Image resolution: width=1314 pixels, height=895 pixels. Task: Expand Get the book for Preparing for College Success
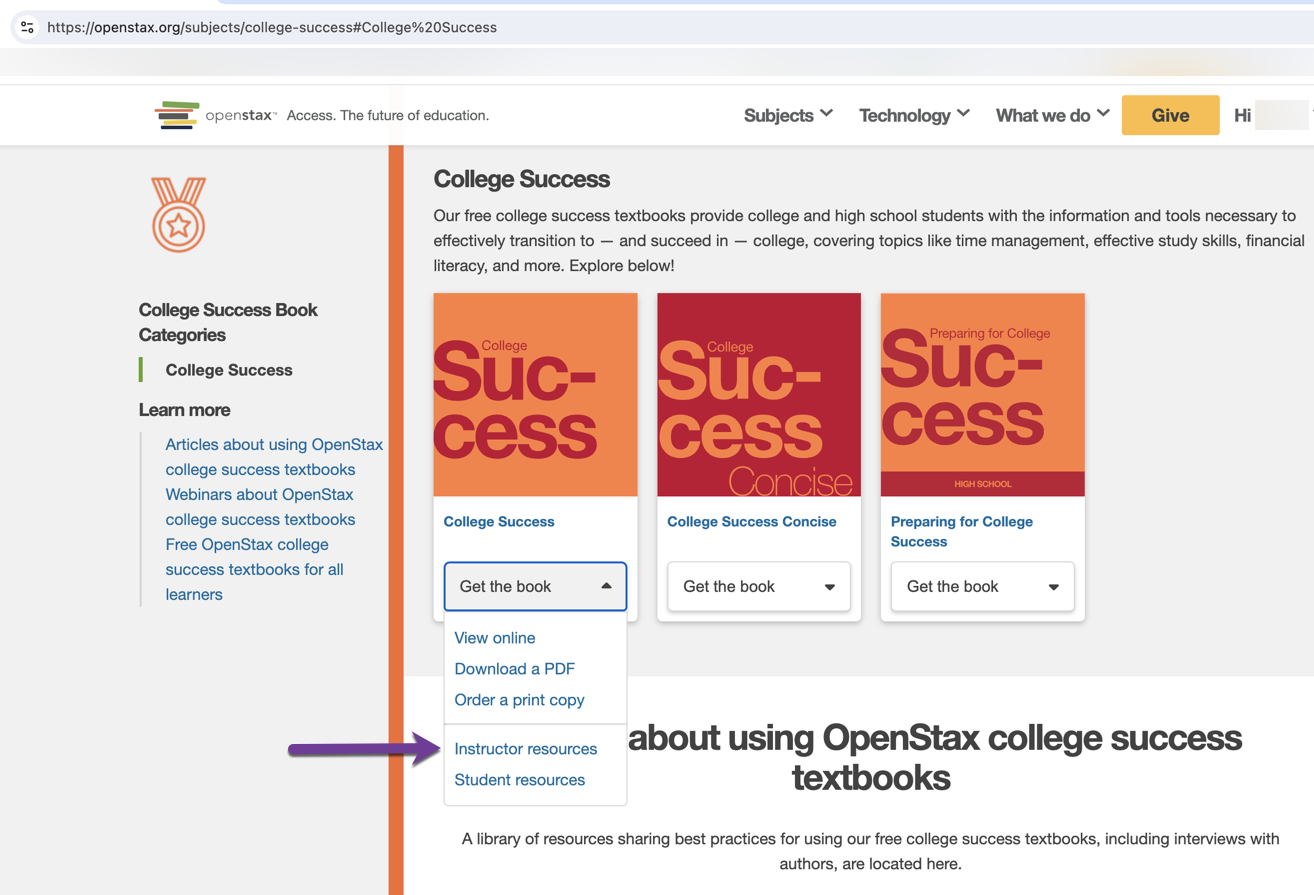(x=982, y=587)
